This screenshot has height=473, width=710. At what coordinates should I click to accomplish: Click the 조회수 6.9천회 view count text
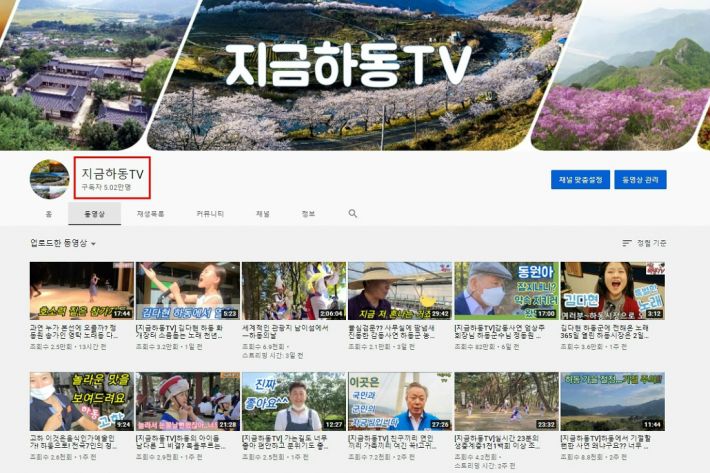point(263,347)
